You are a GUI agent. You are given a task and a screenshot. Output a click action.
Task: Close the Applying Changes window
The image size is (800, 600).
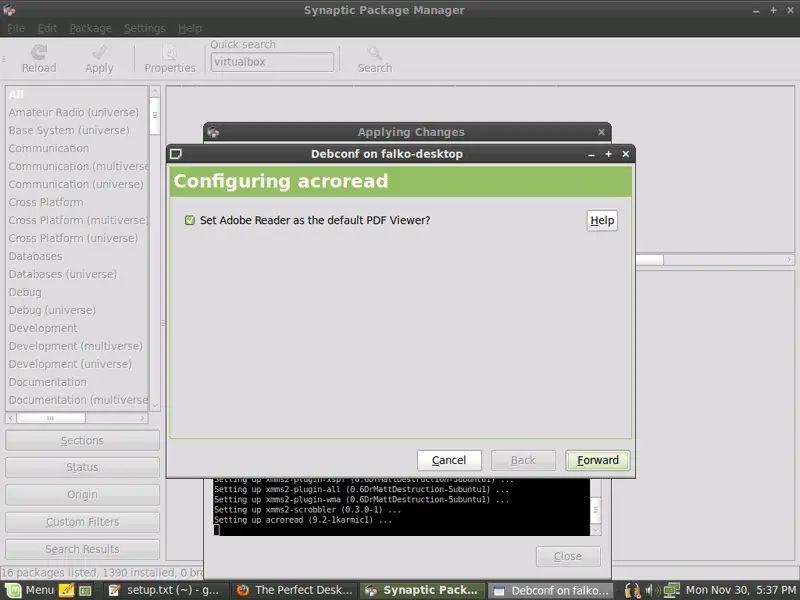(602, 132)
